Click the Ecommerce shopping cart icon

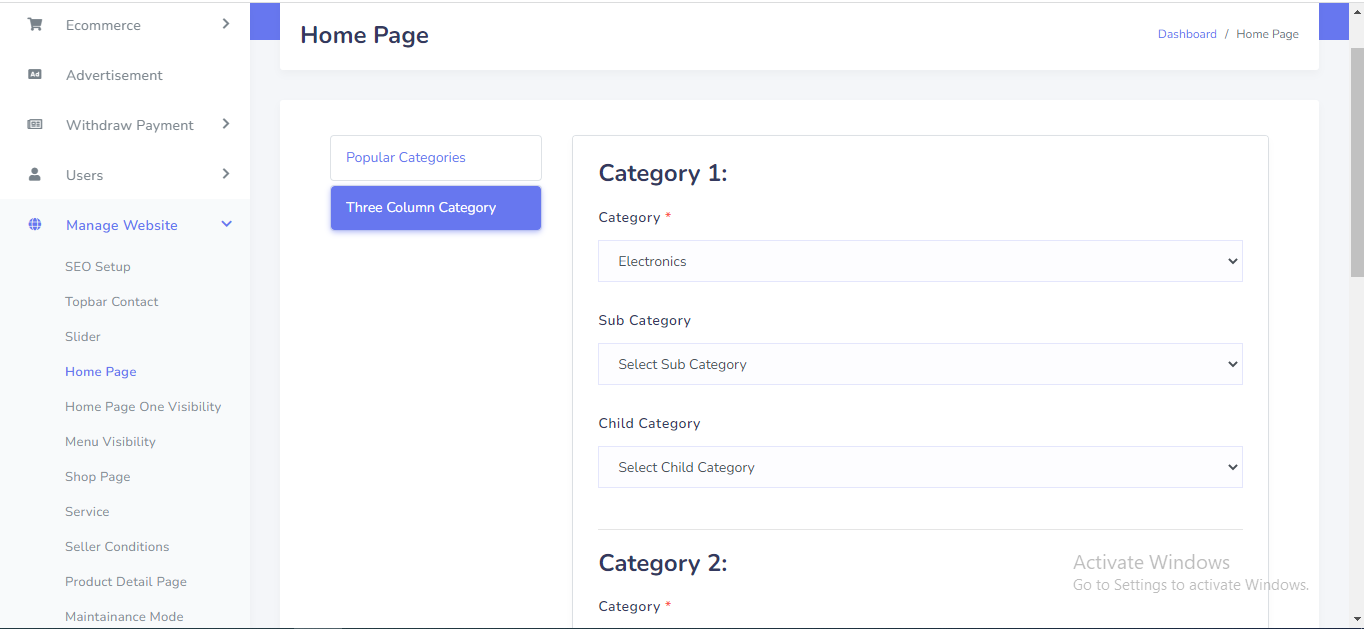click(x=35, y=25)
